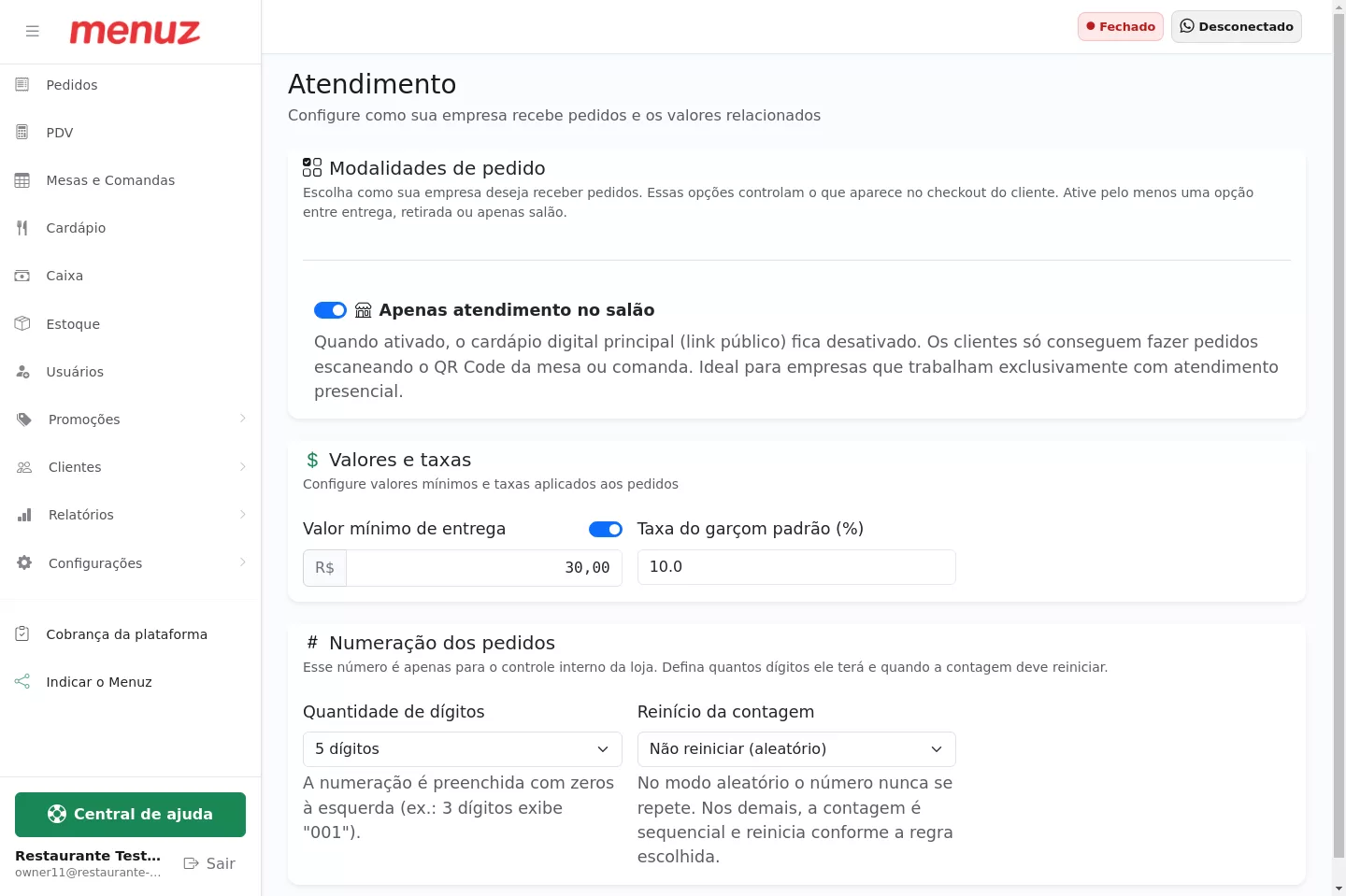Click the Mesas e Comandas table icon

pyautogui.click(x=22, y=180)
